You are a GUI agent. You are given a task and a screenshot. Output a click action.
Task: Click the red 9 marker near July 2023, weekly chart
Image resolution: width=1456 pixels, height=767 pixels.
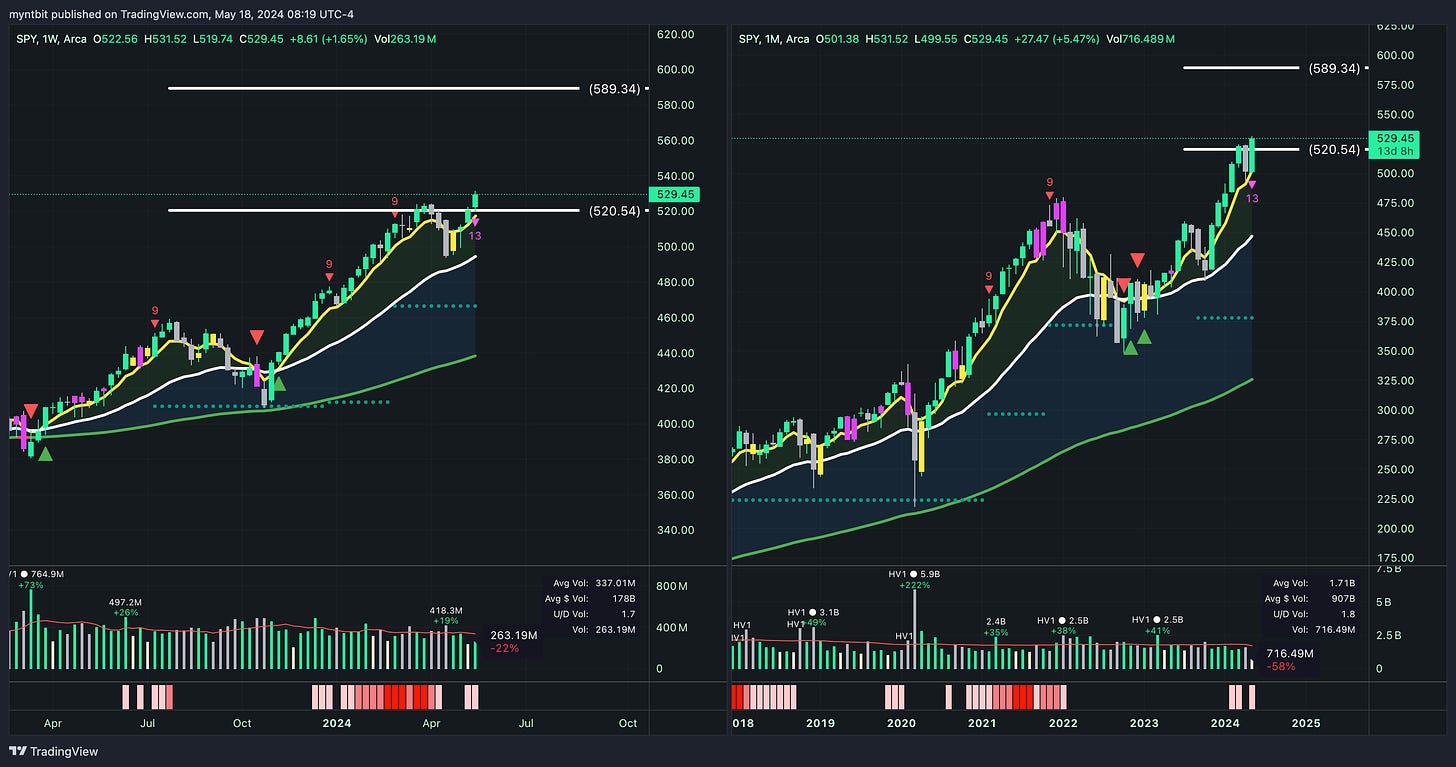click(x=155, y=311)
